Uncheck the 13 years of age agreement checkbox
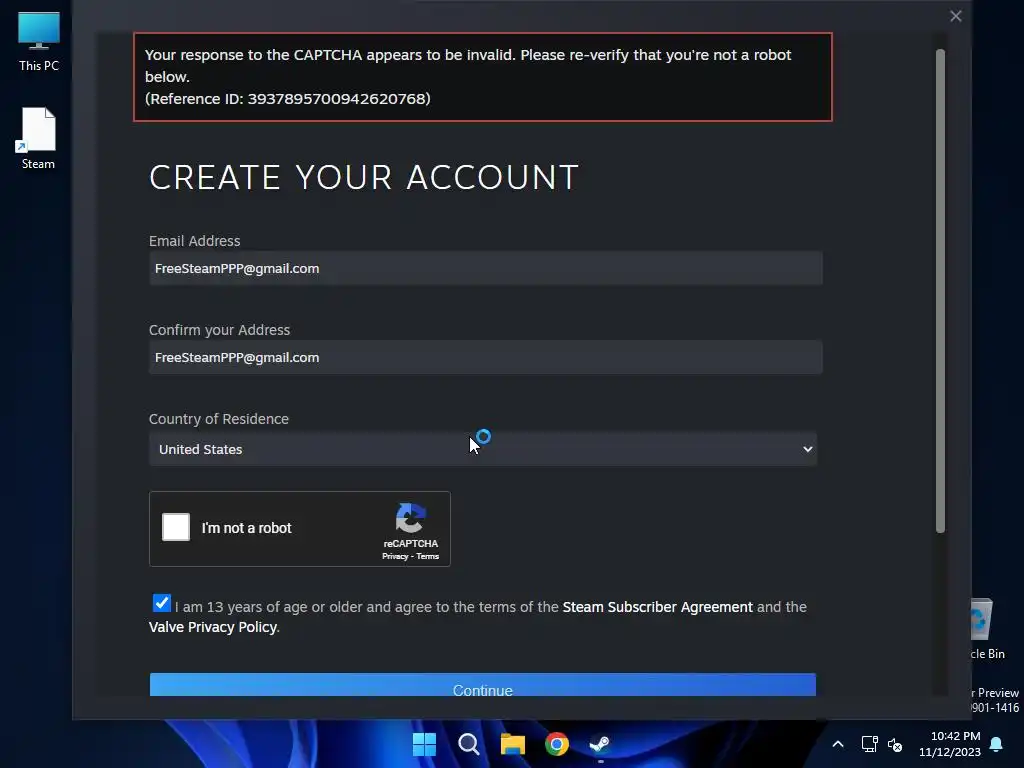Viewport: 1024px width, 768px height. [x=161, y=603]
